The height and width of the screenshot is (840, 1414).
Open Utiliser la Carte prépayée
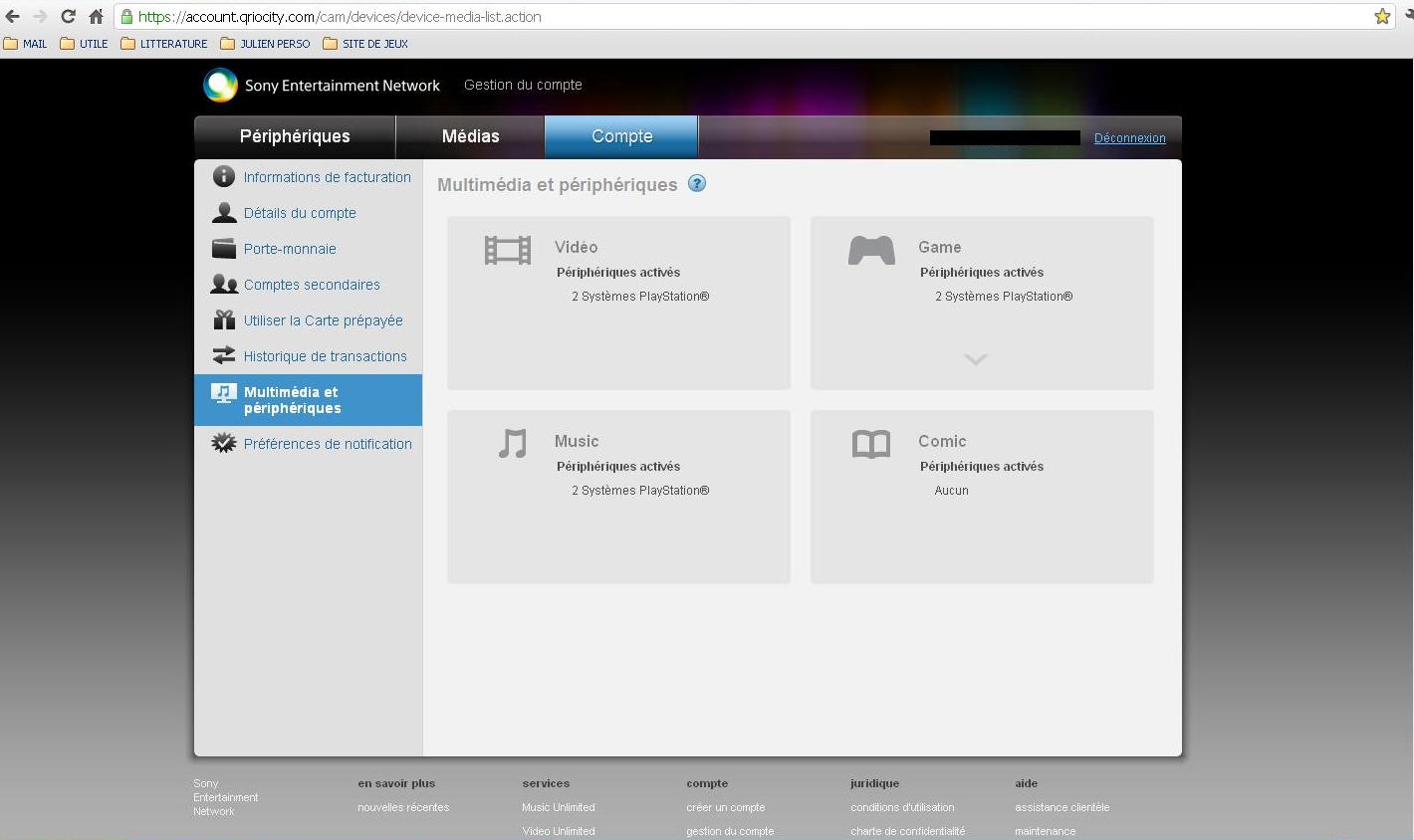(324, 320)
